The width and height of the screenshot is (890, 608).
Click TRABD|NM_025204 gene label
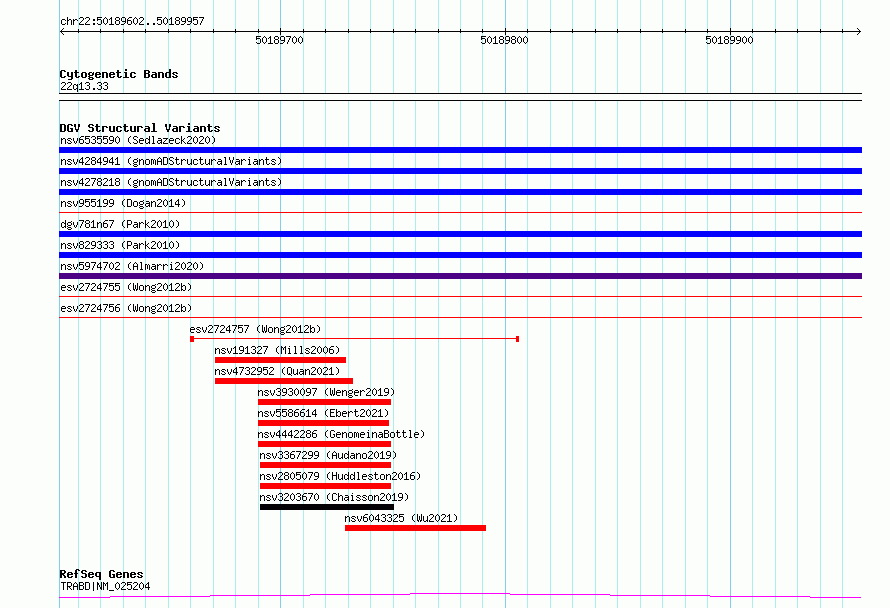105,586
